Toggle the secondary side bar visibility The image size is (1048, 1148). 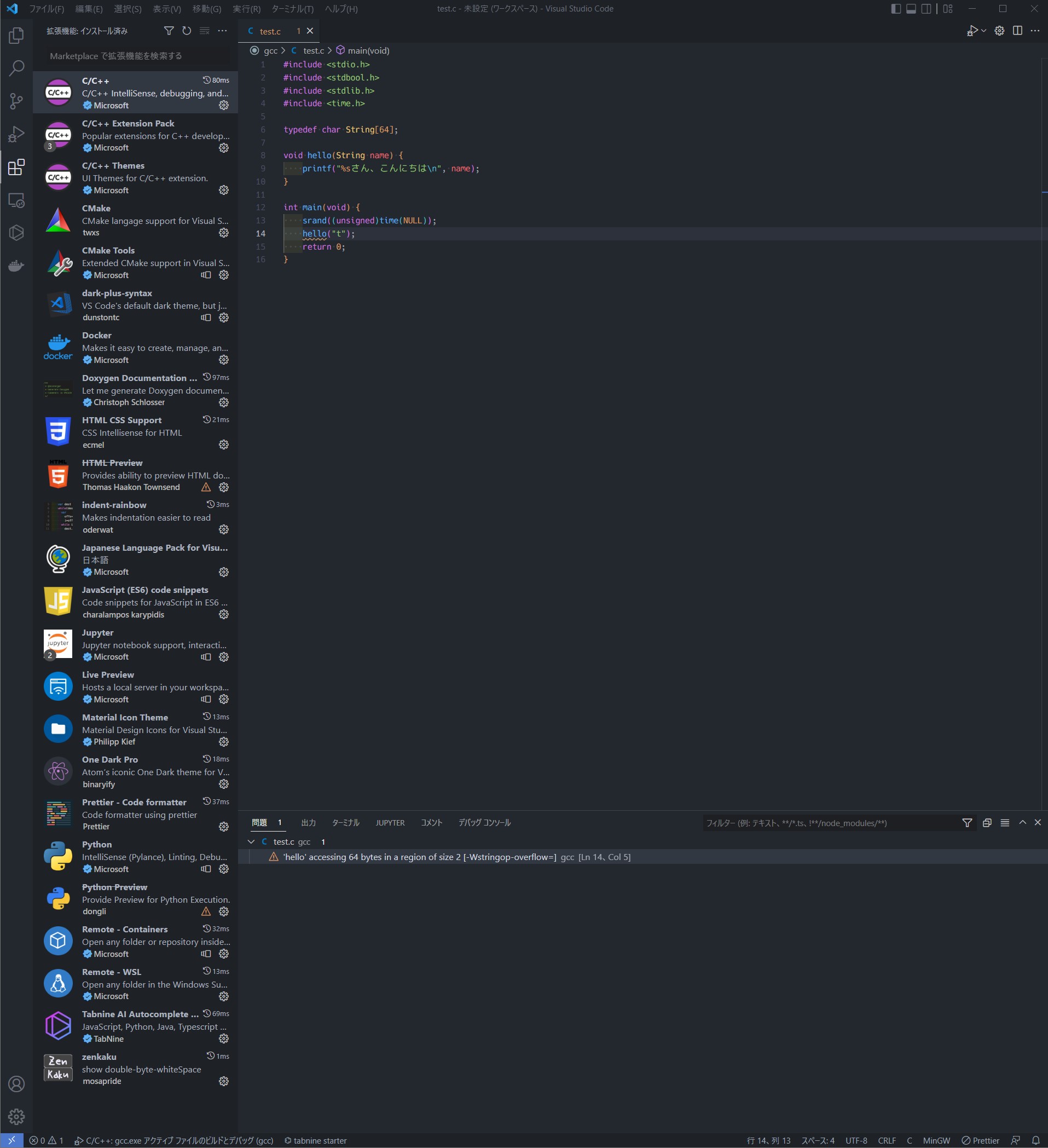(x=926, y=9)
